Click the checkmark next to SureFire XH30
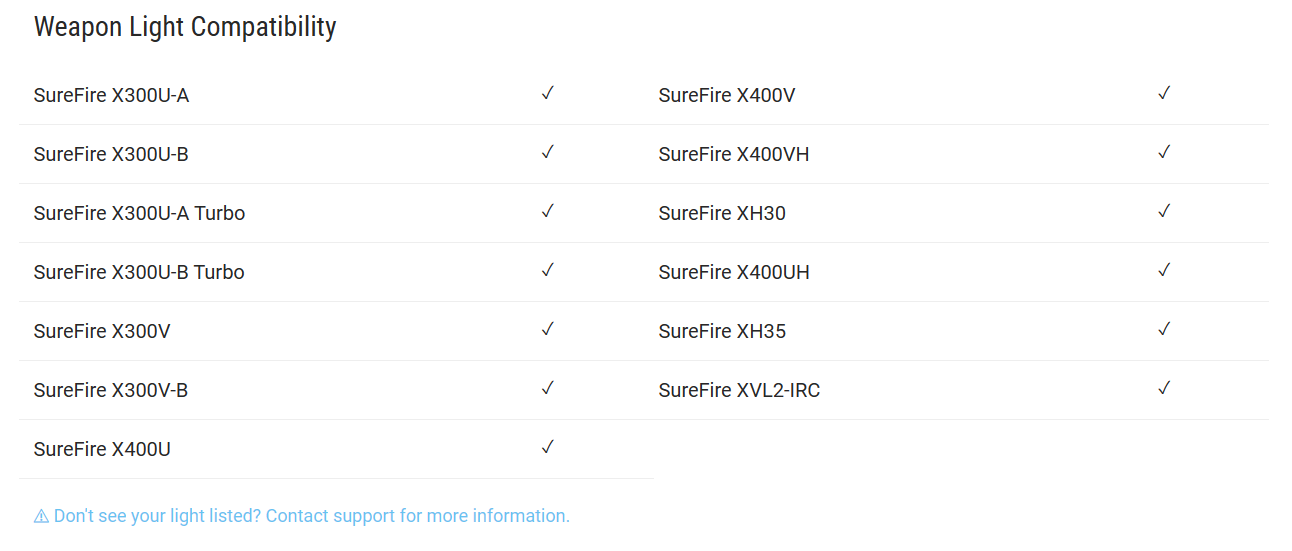 click(x=1164, y=212)
